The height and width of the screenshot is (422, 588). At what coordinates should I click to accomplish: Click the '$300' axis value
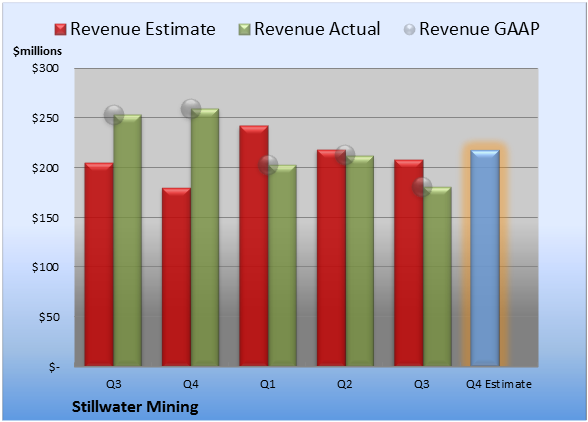(45, 68)
